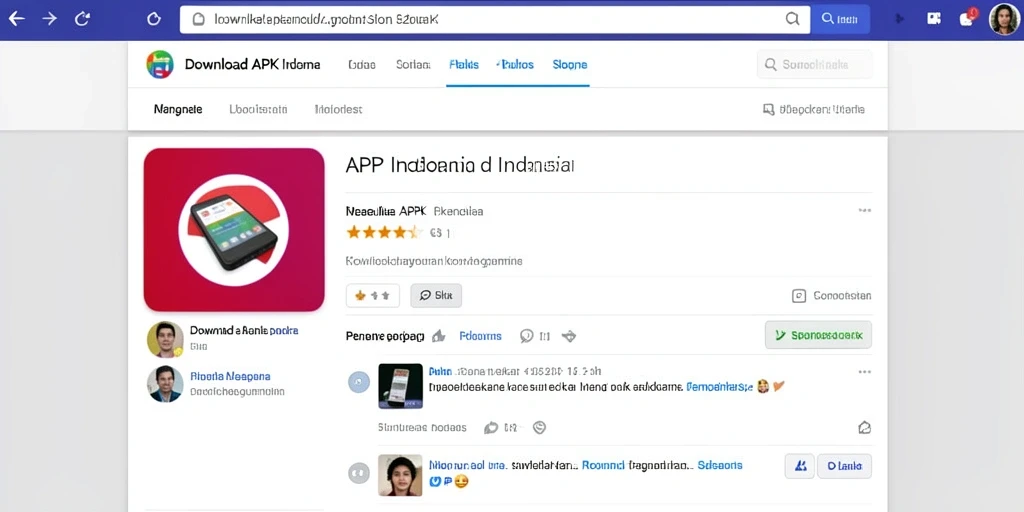Open the three-dot menu beside app name
1024x512 pixels.
(865, 211)
